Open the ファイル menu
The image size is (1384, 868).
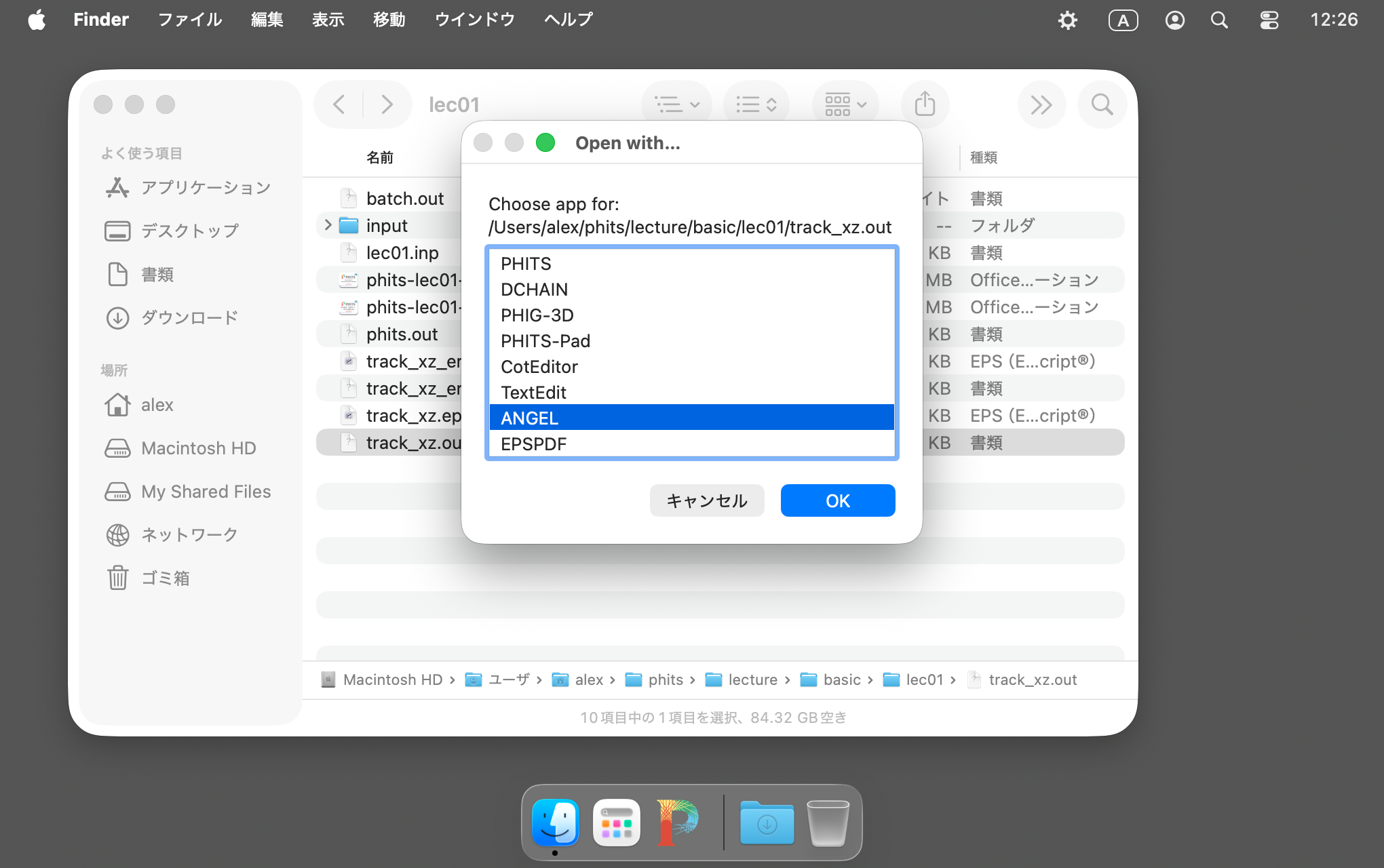click(190, 20)
